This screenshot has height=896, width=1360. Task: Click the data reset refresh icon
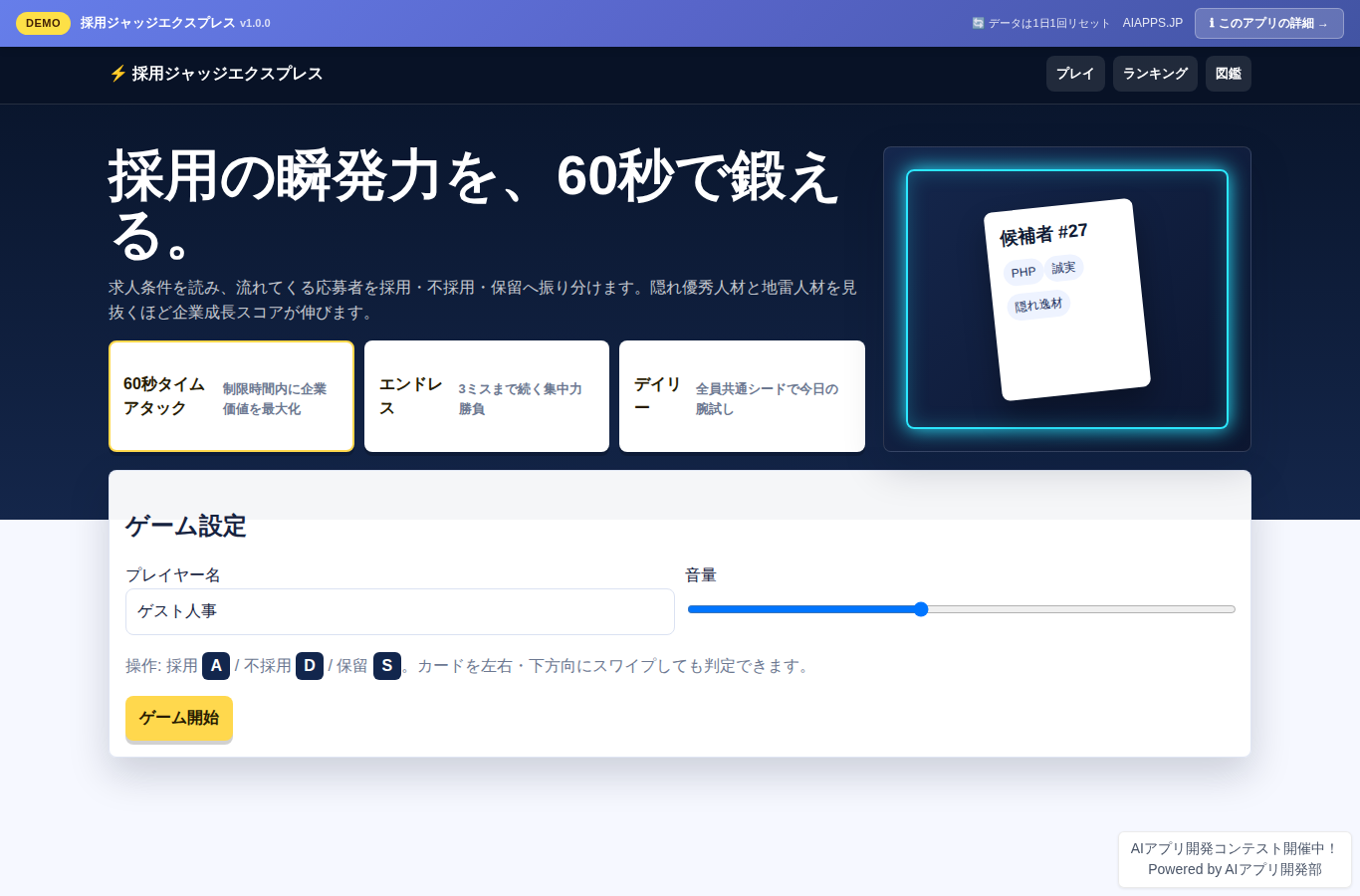[978, 23]
